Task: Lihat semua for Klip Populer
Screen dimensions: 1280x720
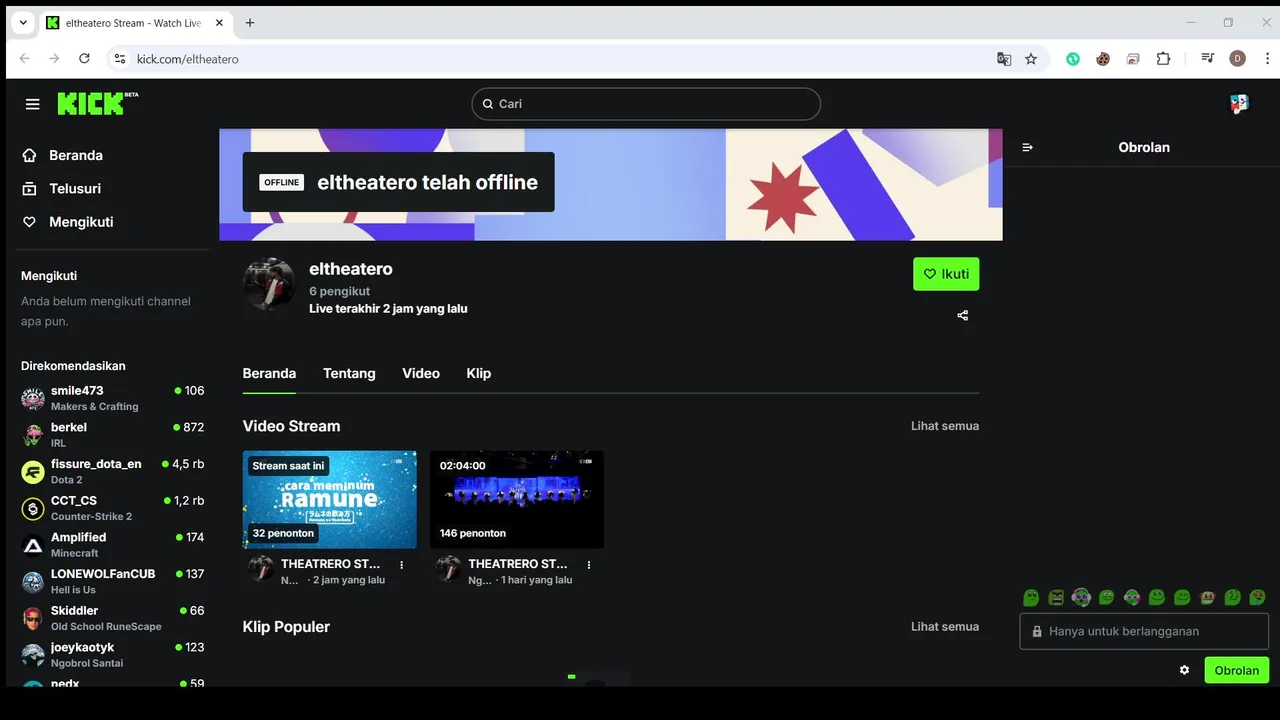Action: 945,627
